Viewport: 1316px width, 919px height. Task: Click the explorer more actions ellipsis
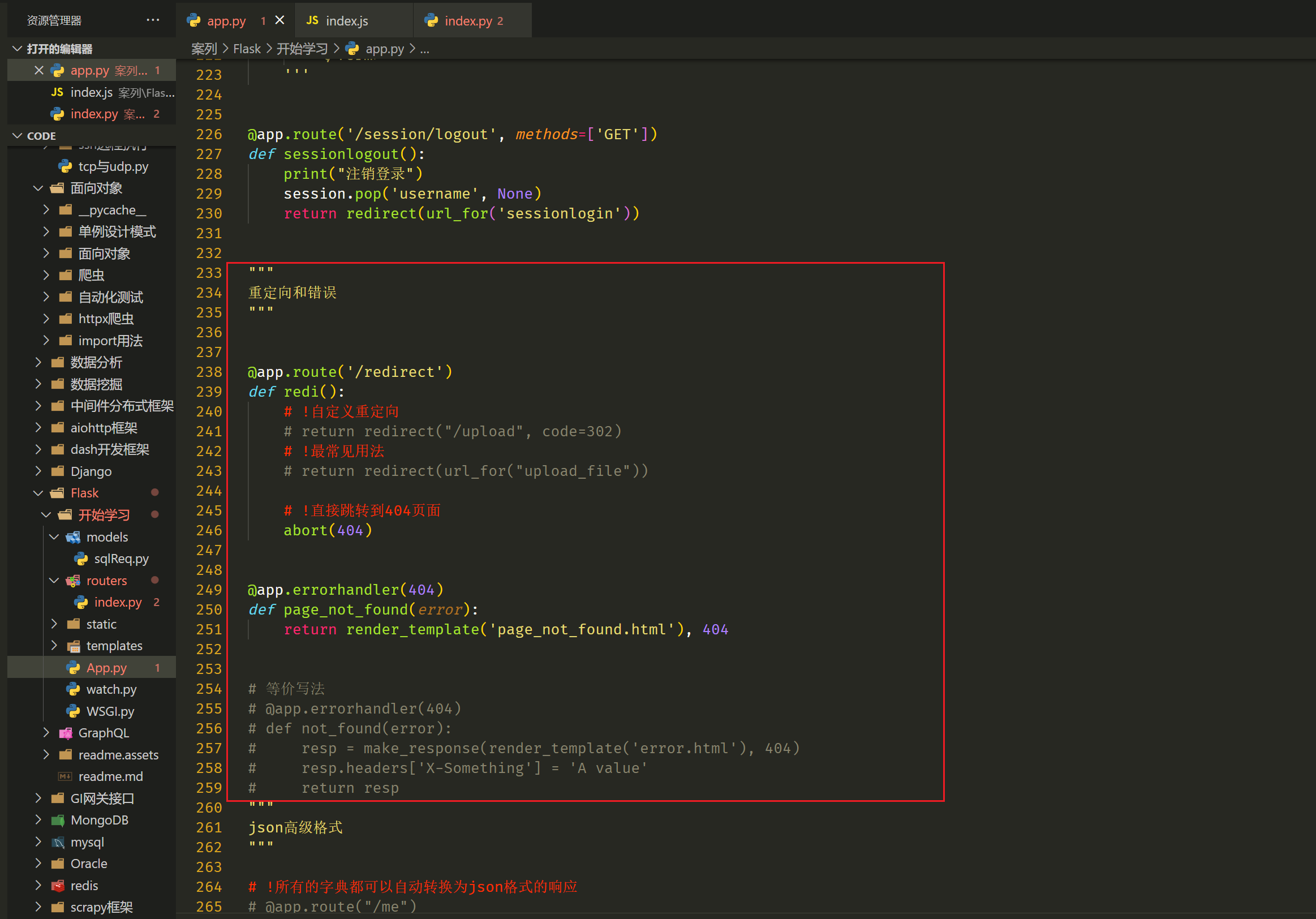pos(152,20)
